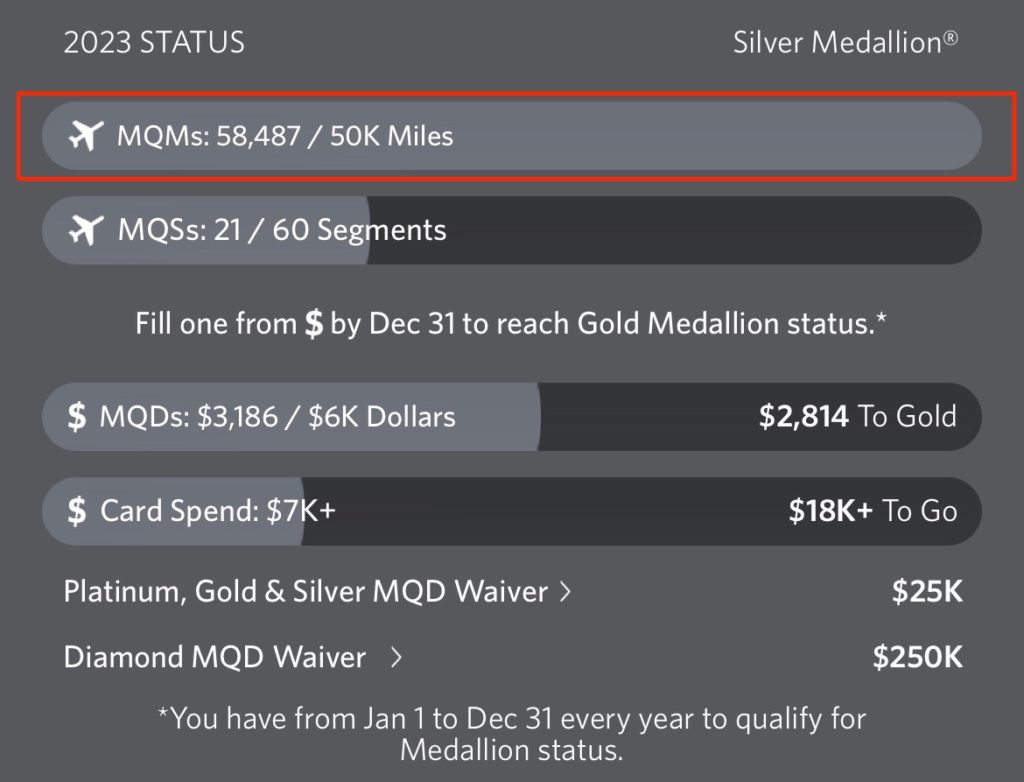Click the highlighted MQMs progress tracker
This screenshot has width=1024, height=782.
[x=512, y=135]
